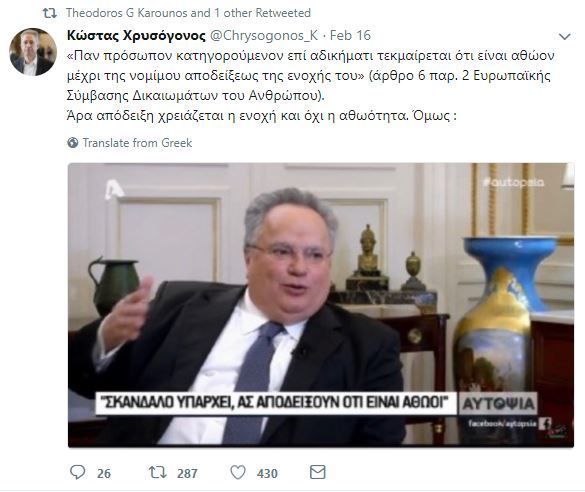The width and height of the screenshot is (585, 492).
Task: Click the ΑΥΤΟΨΙΑ caption in the image
Action: click(x=498, y=404)
